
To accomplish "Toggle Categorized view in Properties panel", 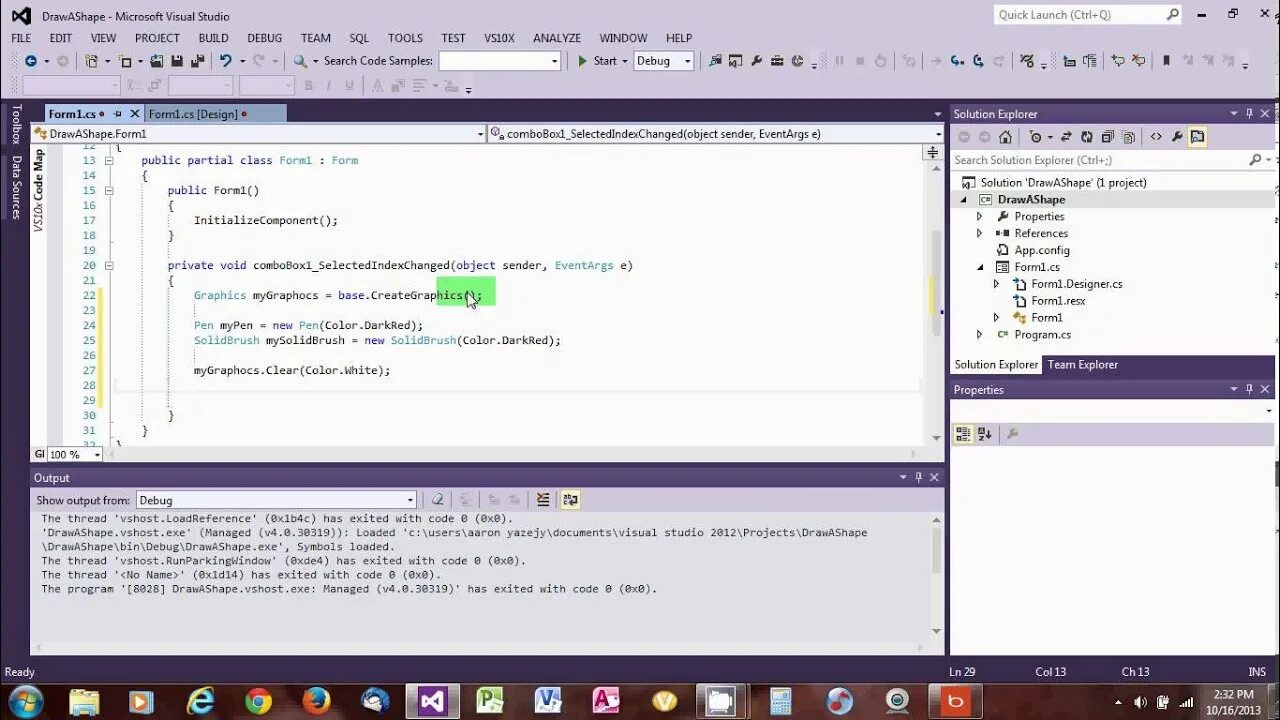I will (x=962, y=434).
